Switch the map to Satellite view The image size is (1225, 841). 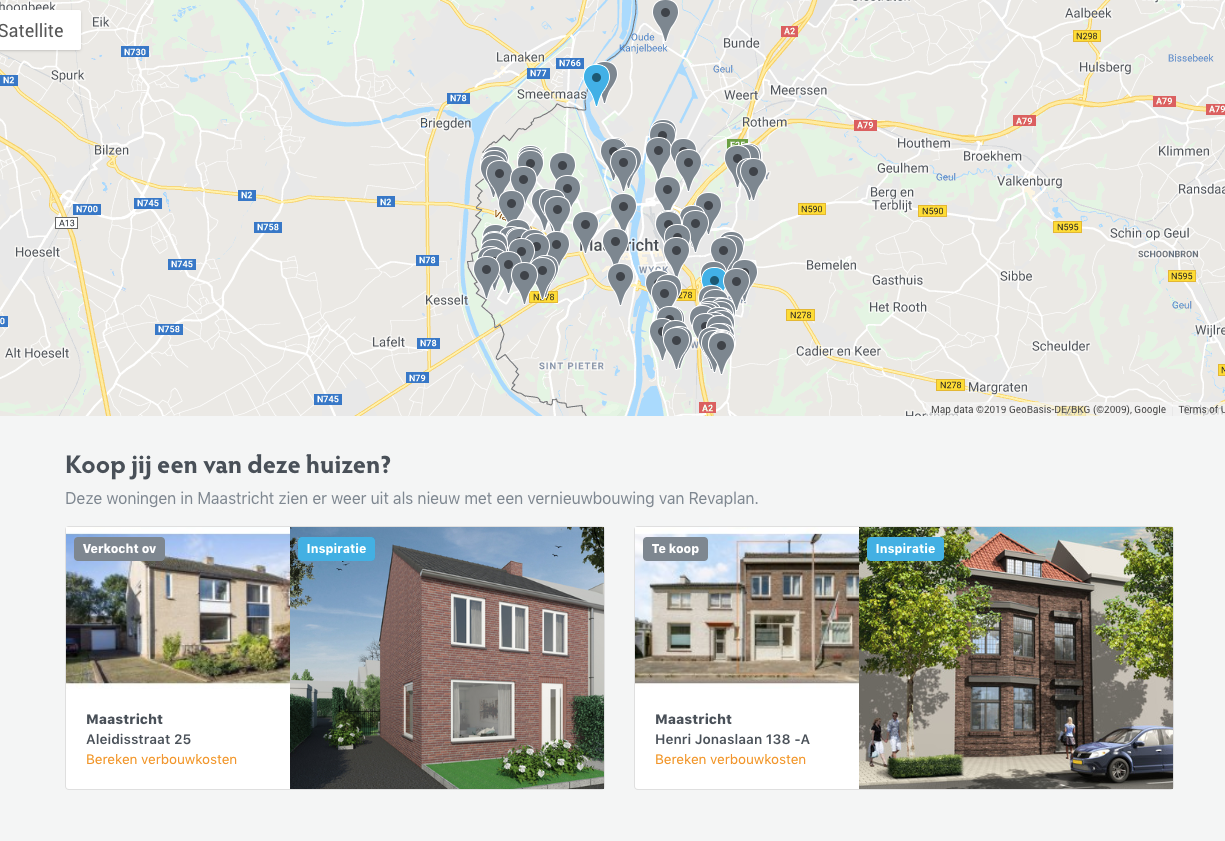tap(33, 30)
